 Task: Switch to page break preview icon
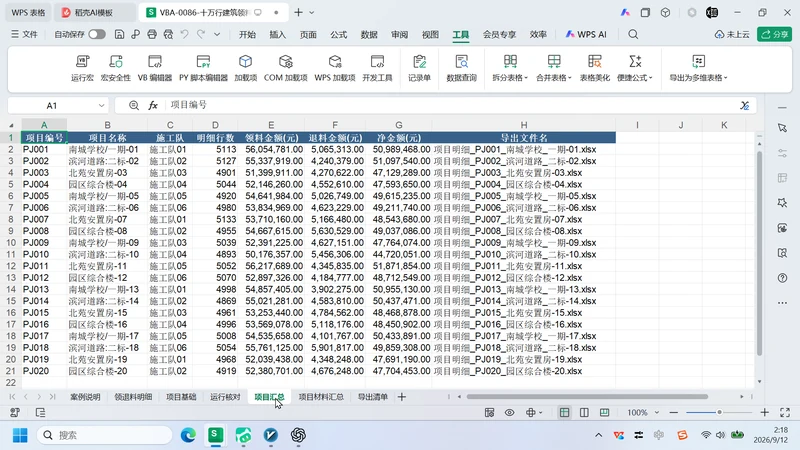point(604,412)
